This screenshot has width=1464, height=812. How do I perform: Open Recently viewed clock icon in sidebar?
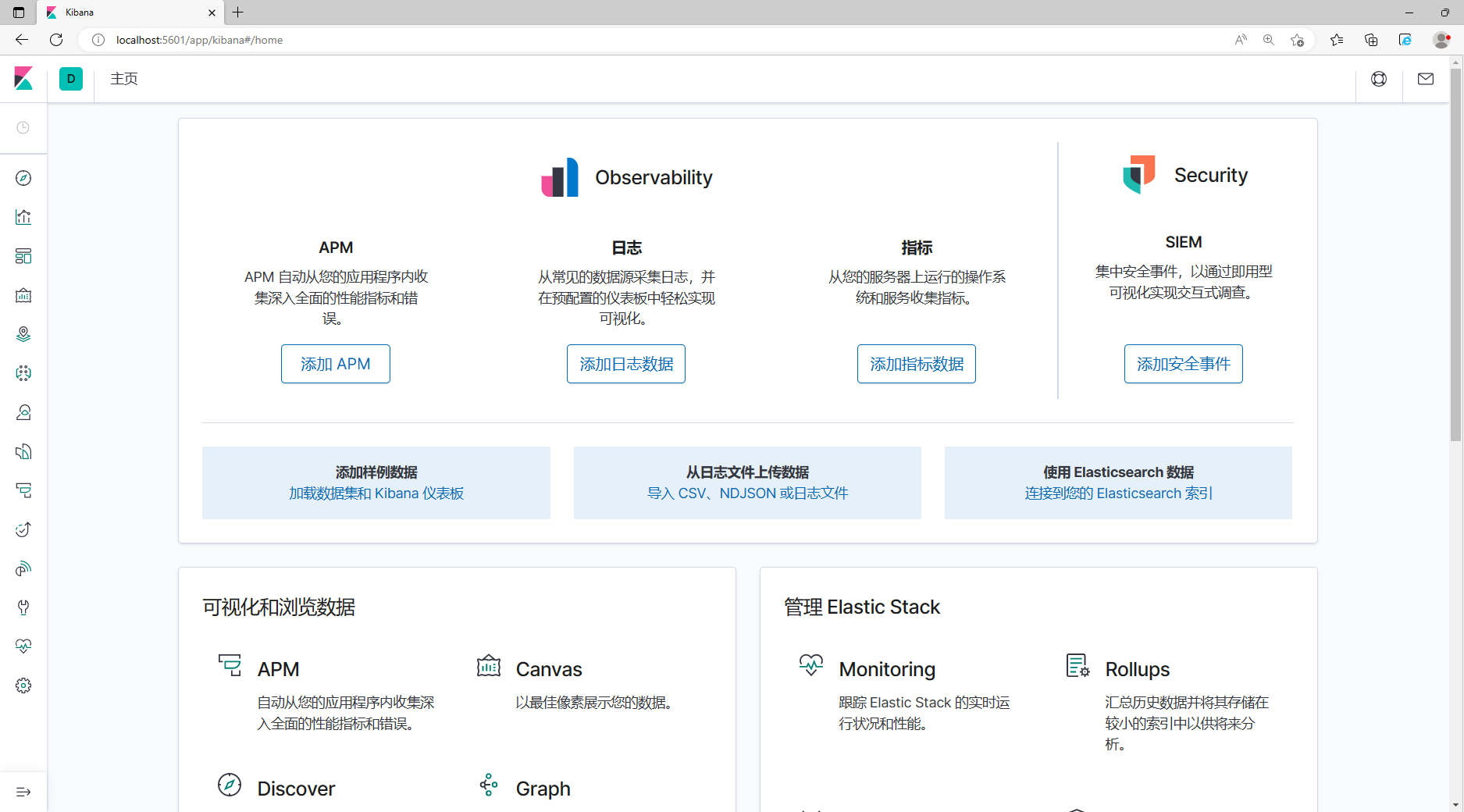(x=23, y=127)
